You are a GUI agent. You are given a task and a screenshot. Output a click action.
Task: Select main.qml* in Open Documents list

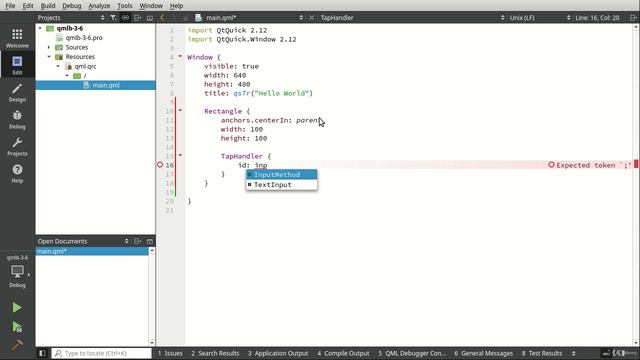(x=92, y=251)
